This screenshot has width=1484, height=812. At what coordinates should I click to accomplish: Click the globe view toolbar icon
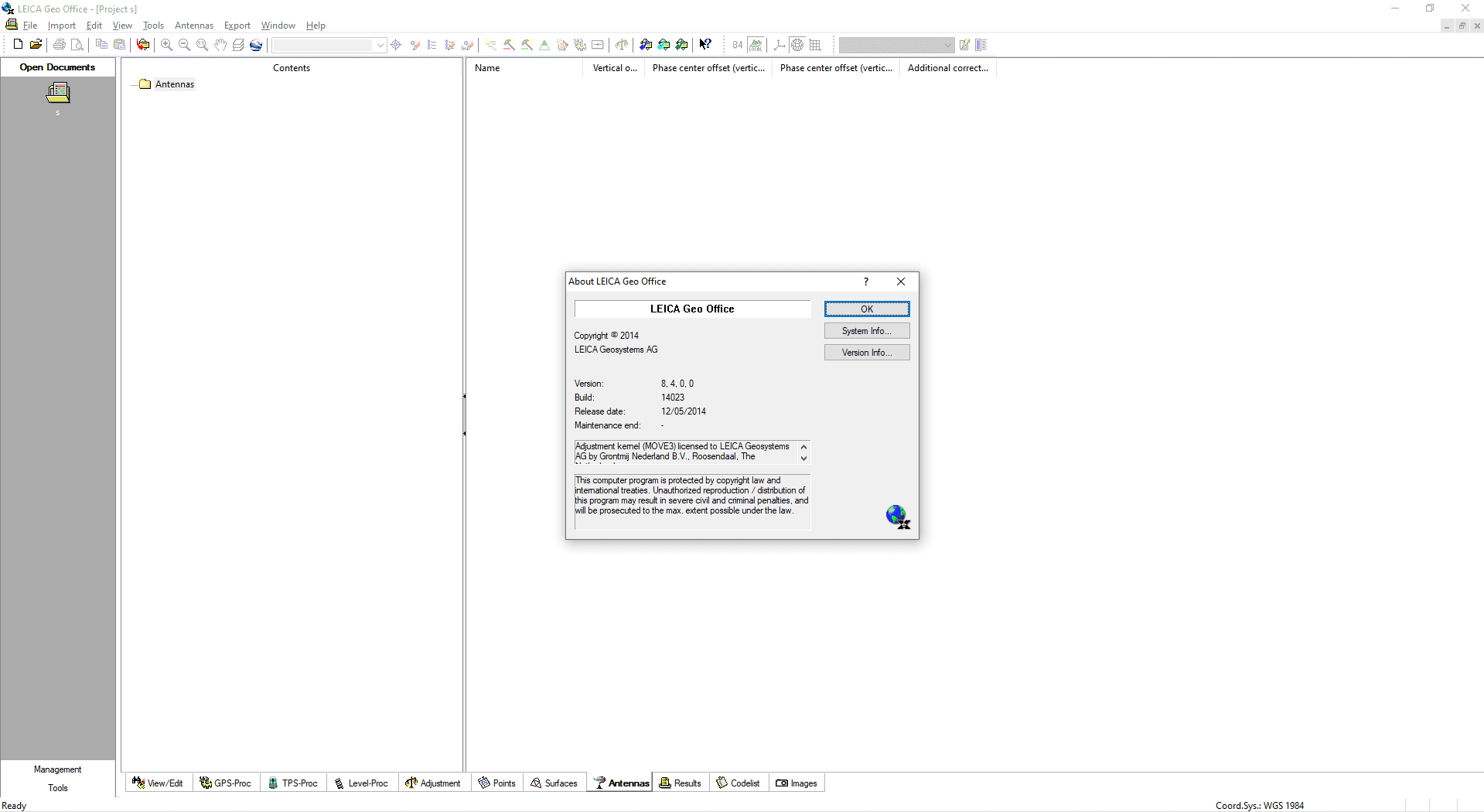(256, 45)
